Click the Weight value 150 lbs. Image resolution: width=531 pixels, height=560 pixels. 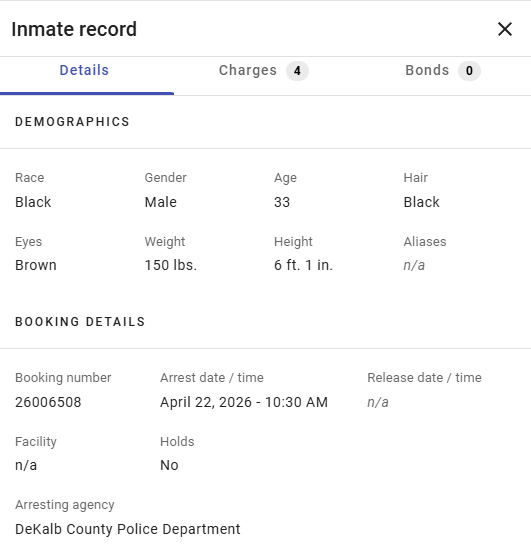(171, 265)
